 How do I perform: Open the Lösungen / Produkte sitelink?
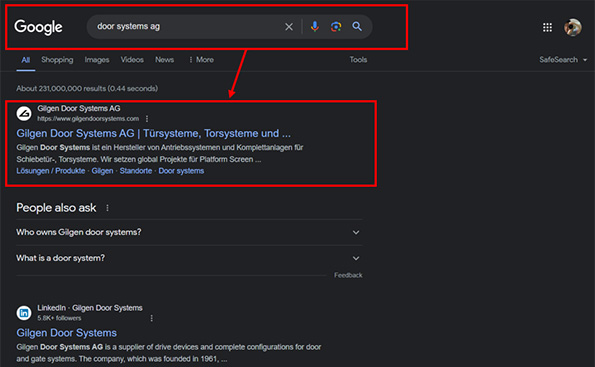pyautogui.click(x=51, y=171)
